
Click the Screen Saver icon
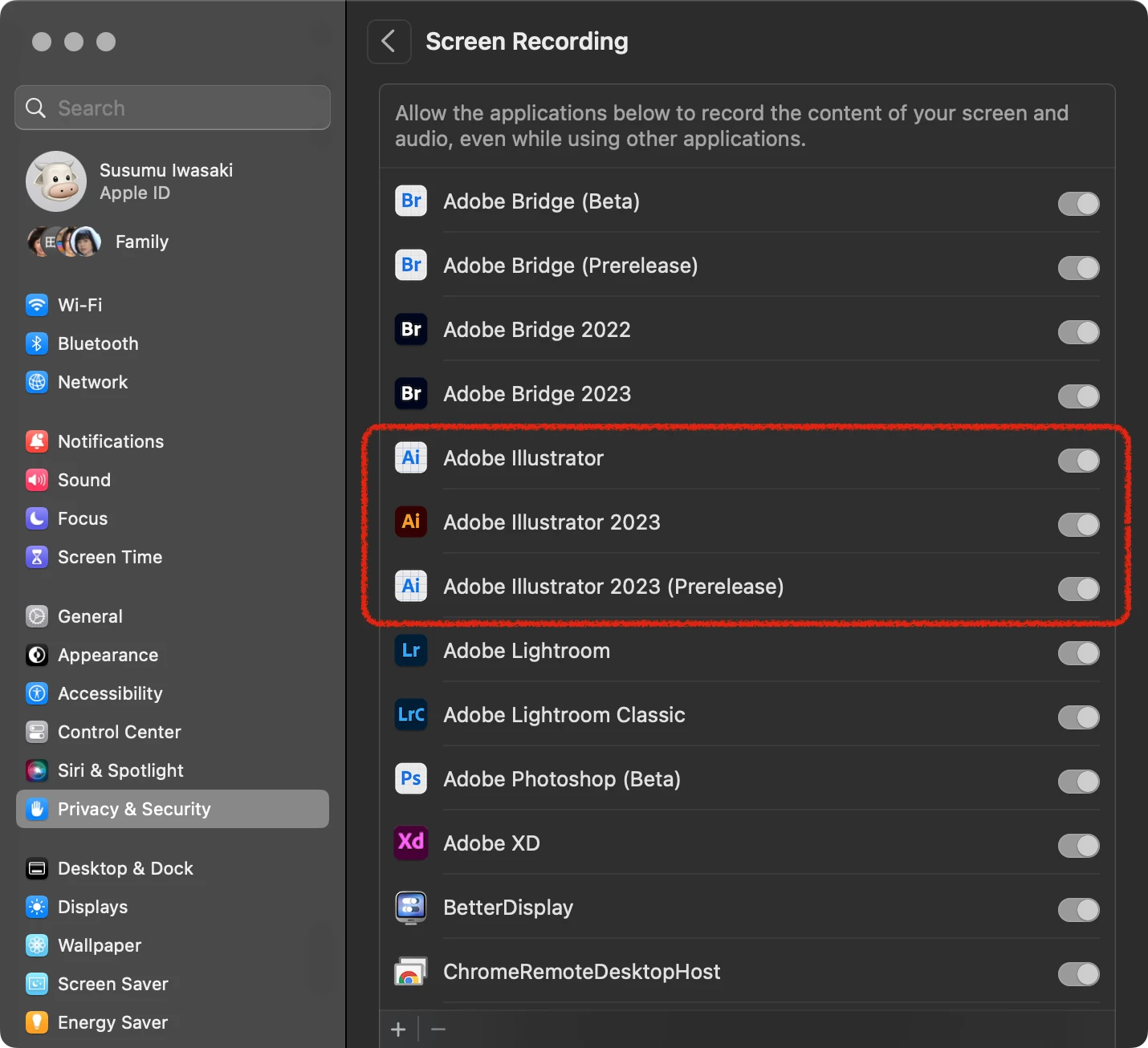click(37, 984)
